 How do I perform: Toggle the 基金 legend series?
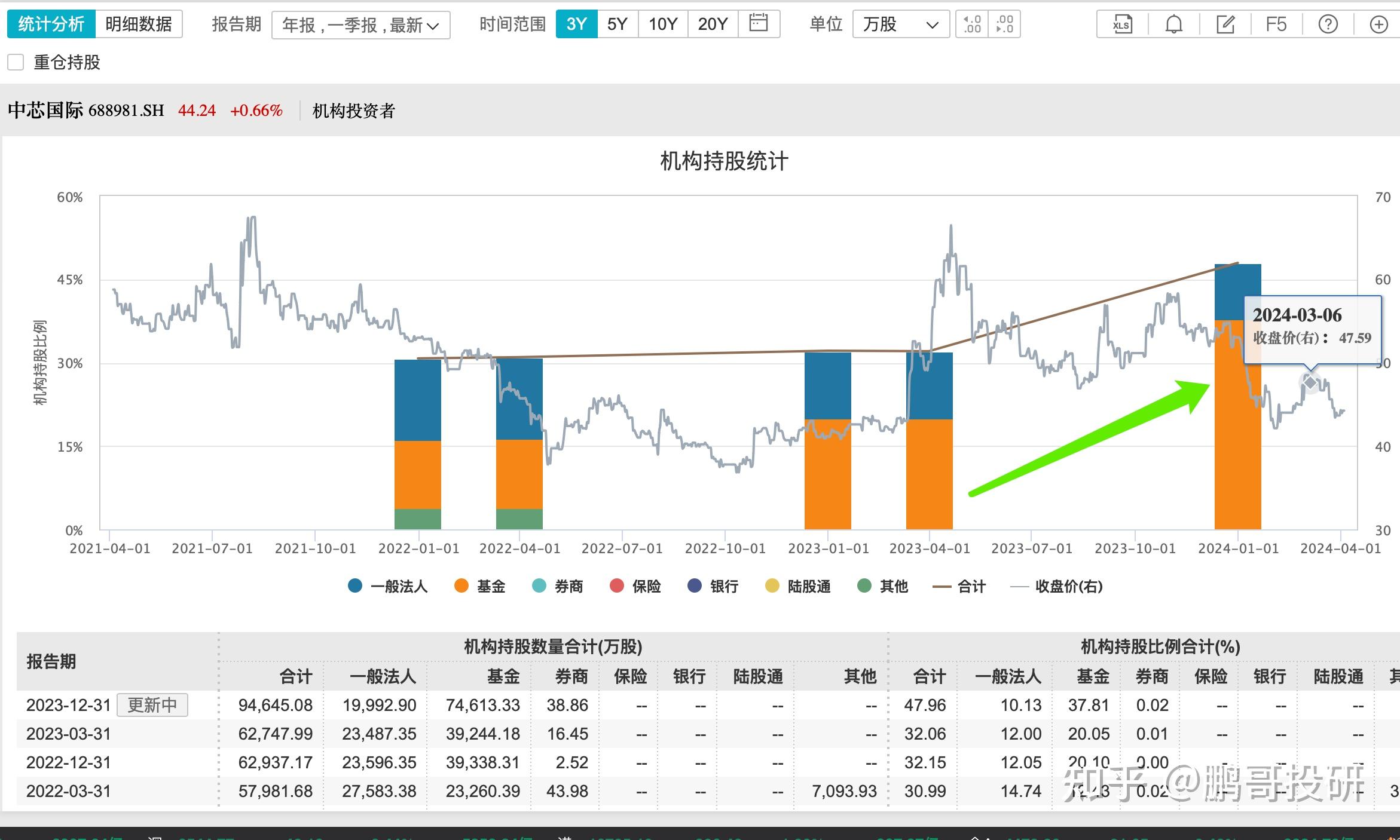pyautogui.click(x=480, y=587)
